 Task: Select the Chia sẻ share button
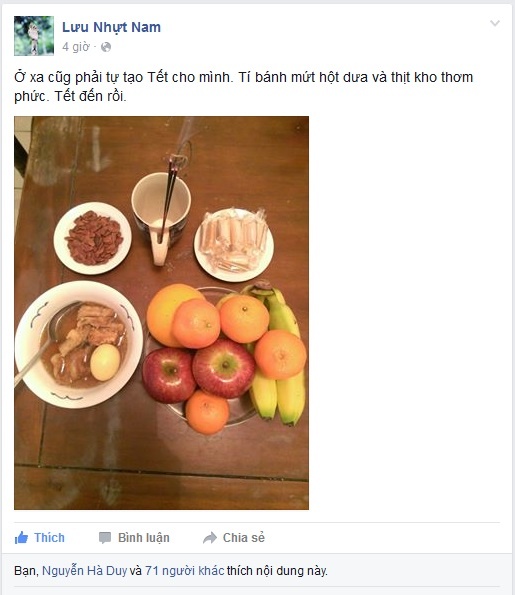click(x=234, y=538)
